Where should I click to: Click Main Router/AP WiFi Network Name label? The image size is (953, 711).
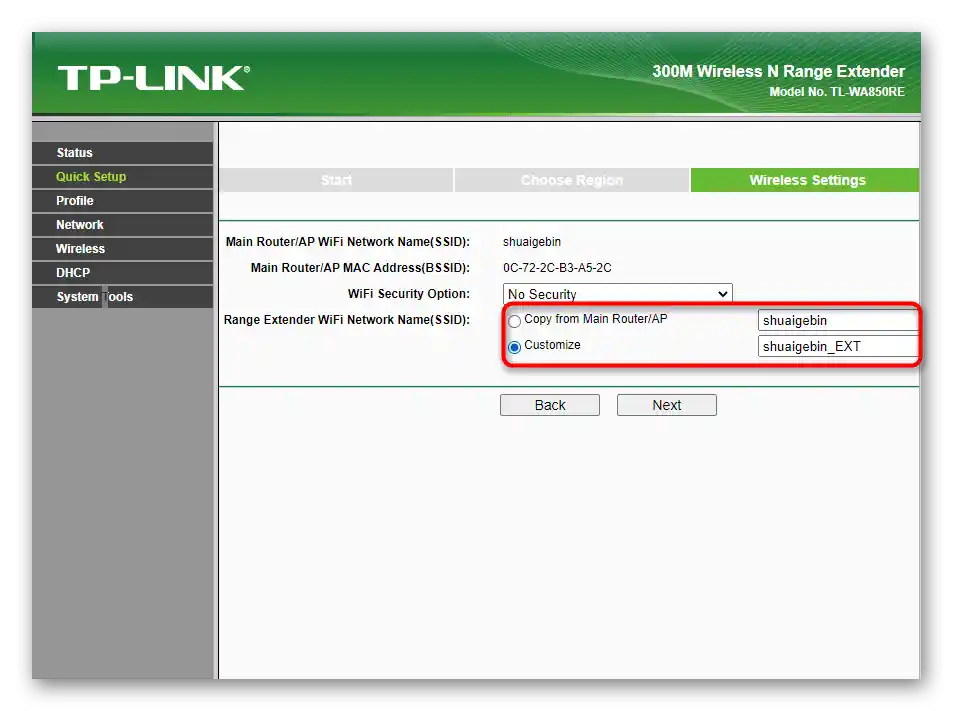click(x=348, y=242)
